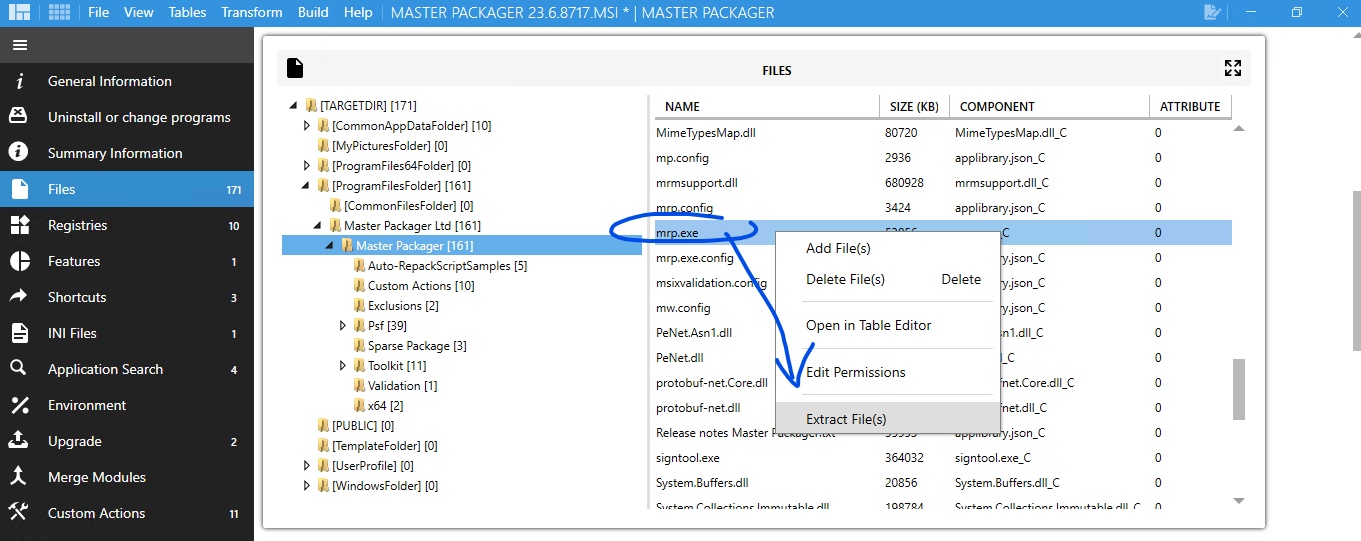Click the file list scroll down arrow
Screen dimensions: 1361x541
tap(1238, 500)
